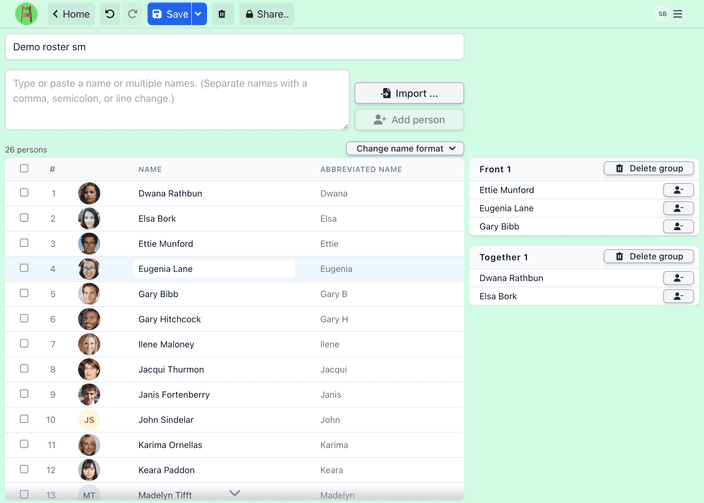704x503 pixels.
Task: Click the NAME column header
Action: pyautogui.click(x=150, y=169)
